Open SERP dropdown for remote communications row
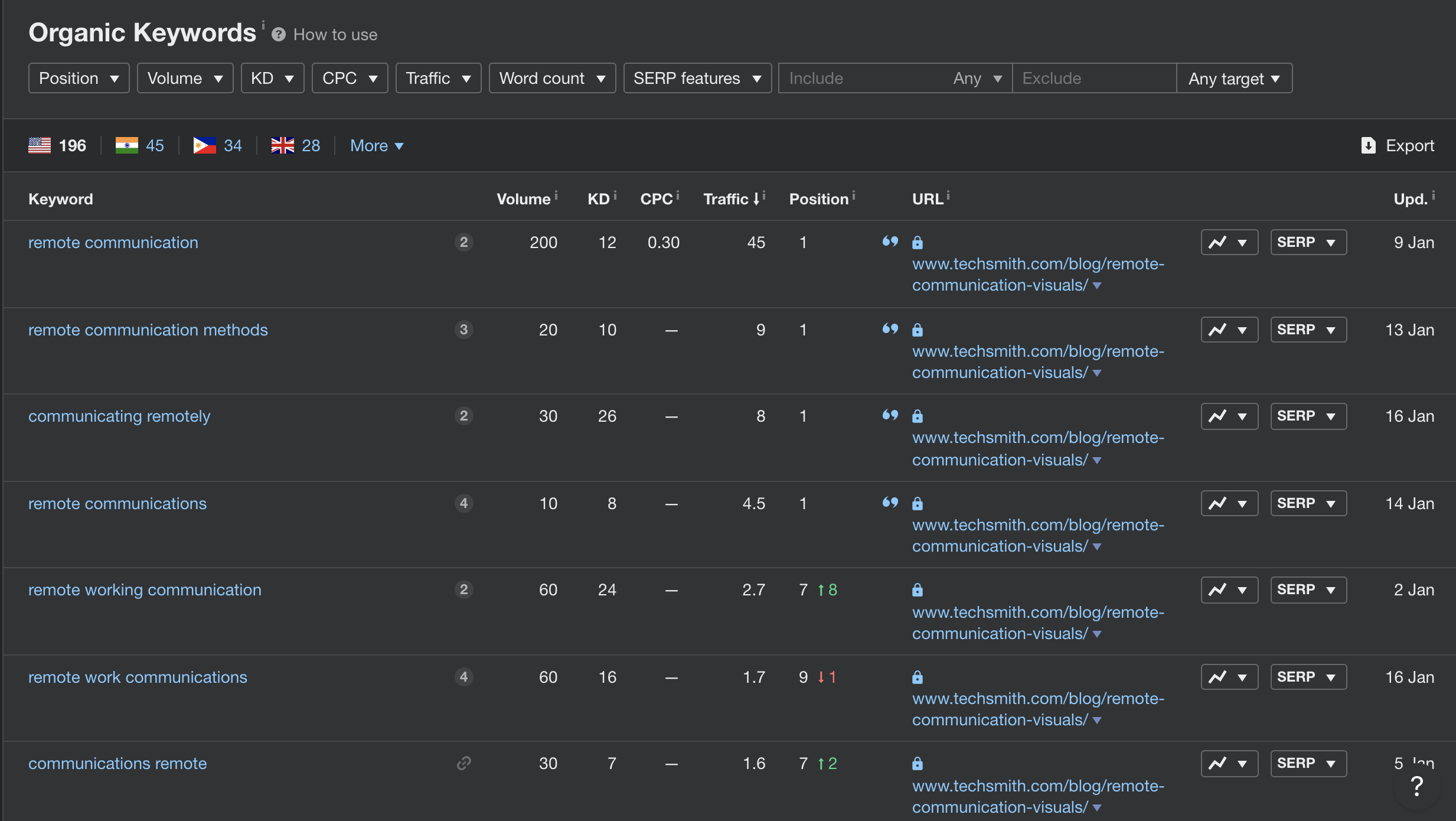Screen dimensions: 1456x821 [1308, 503]
